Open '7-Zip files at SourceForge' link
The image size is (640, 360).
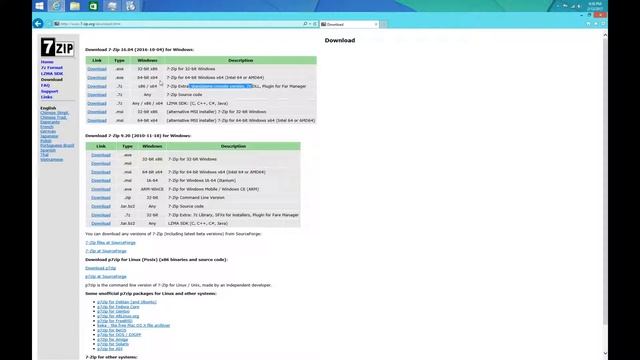click(x=110, y=242)
